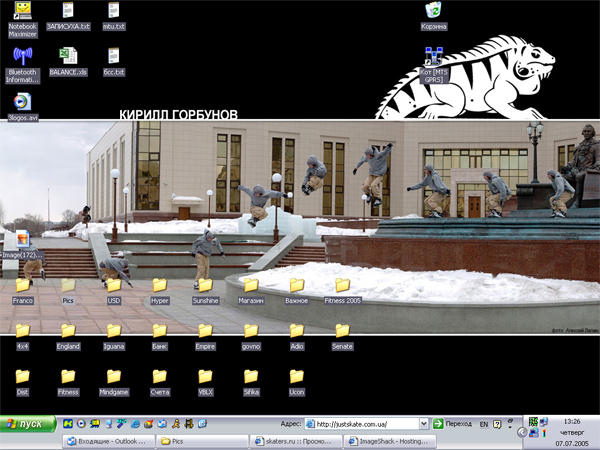The width and height of the screenshot is (600, 450).
Task: Click the EN language indicator
Action: pyautogui.click(x=483, y=424)
